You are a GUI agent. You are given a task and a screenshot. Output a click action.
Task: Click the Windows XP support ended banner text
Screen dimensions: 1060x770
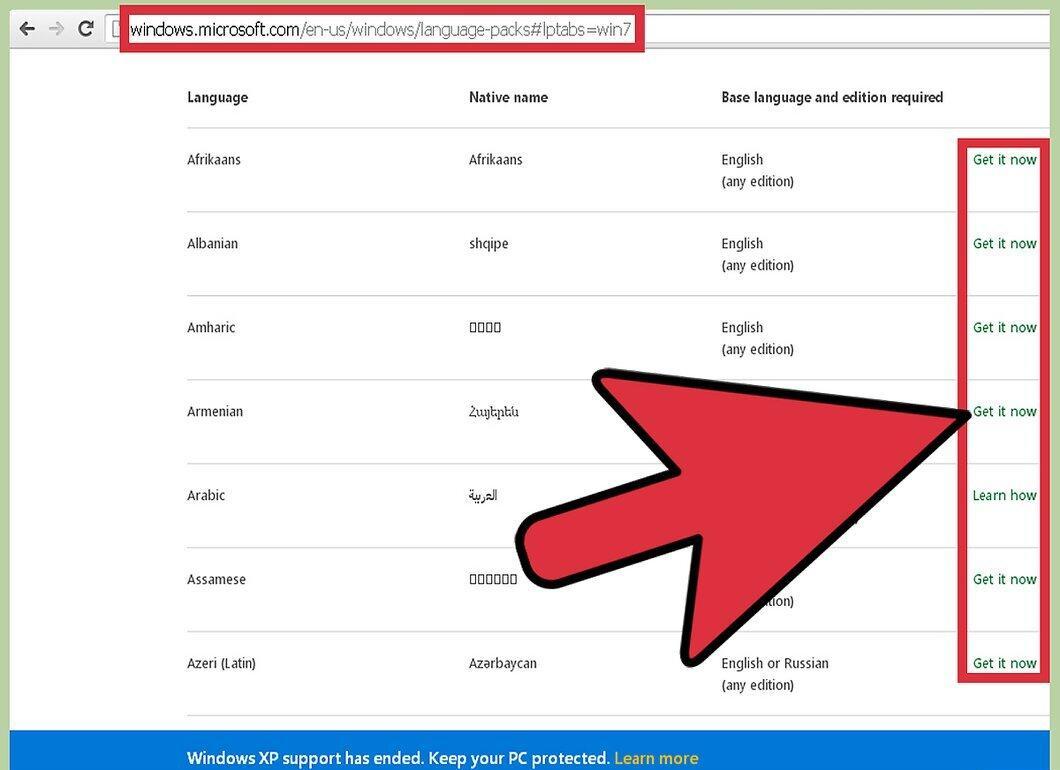click(x=398, y=758)
